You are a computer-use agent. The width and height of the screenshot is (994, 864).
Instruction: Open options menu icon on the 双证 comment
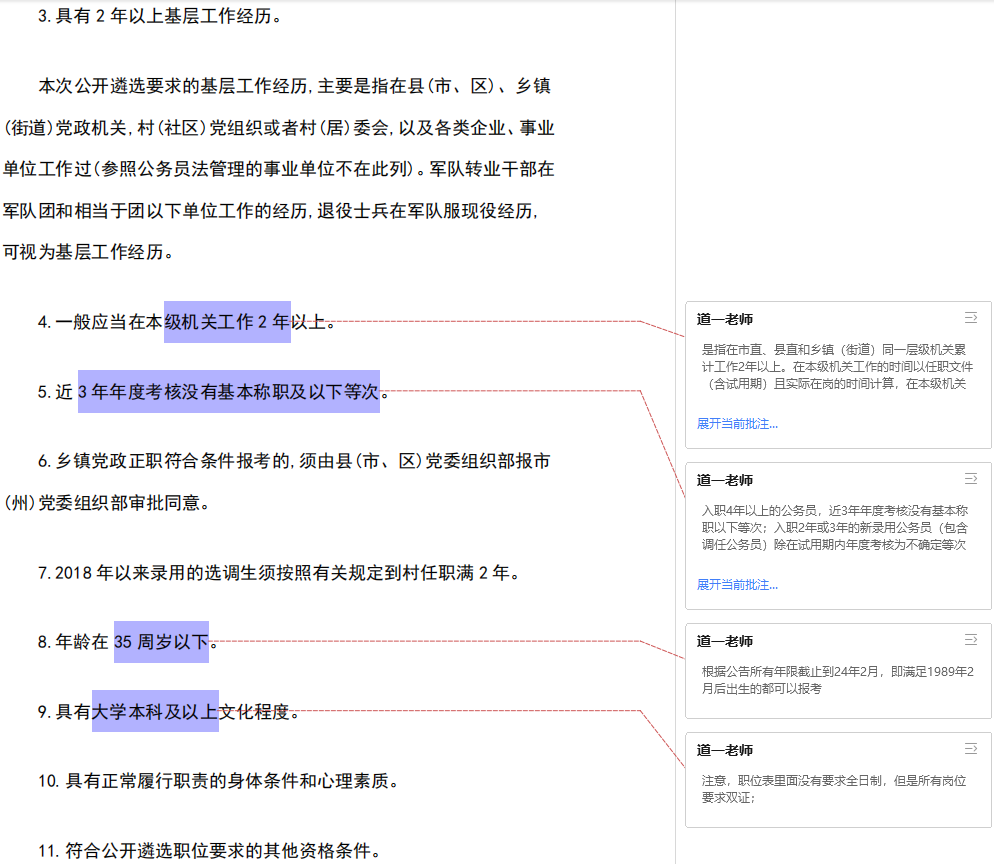click(970, 749)
